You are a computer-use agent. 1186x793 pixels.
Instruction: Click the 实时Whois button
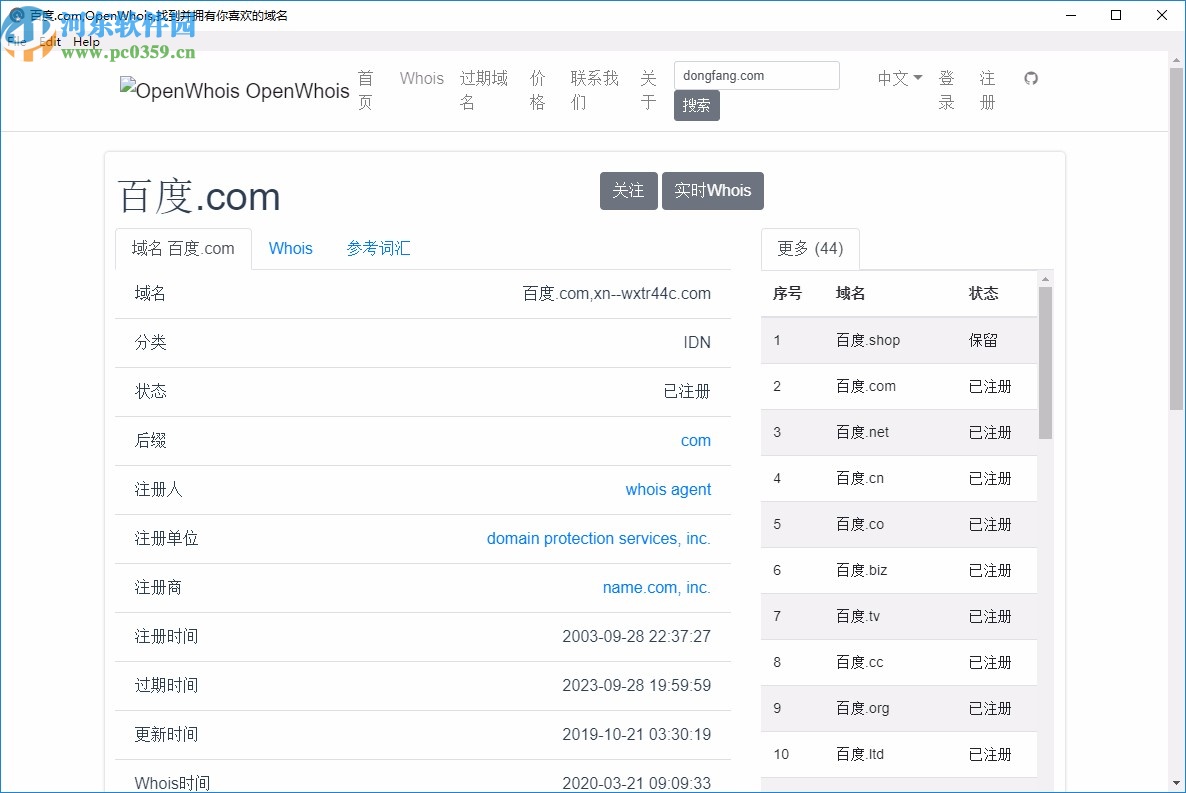click(712, 191)
